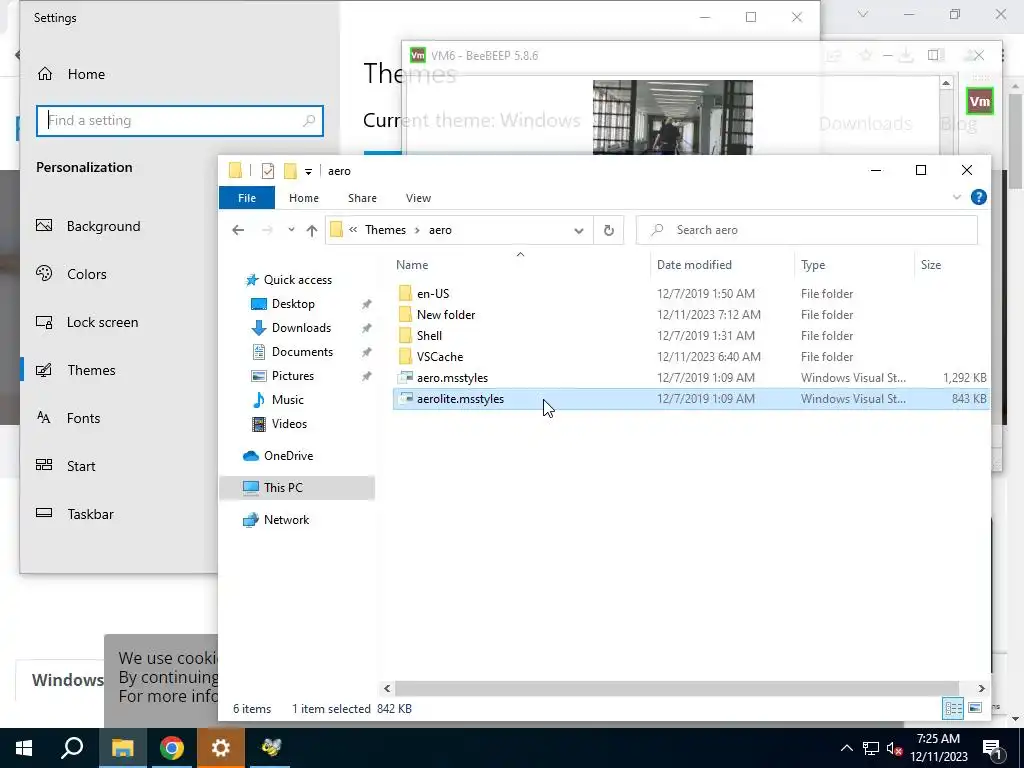Image resolution: width=1024 pixels, height=768 pixels.
Task: Select aerolite.msstyles file
Action: pos(691,399)
